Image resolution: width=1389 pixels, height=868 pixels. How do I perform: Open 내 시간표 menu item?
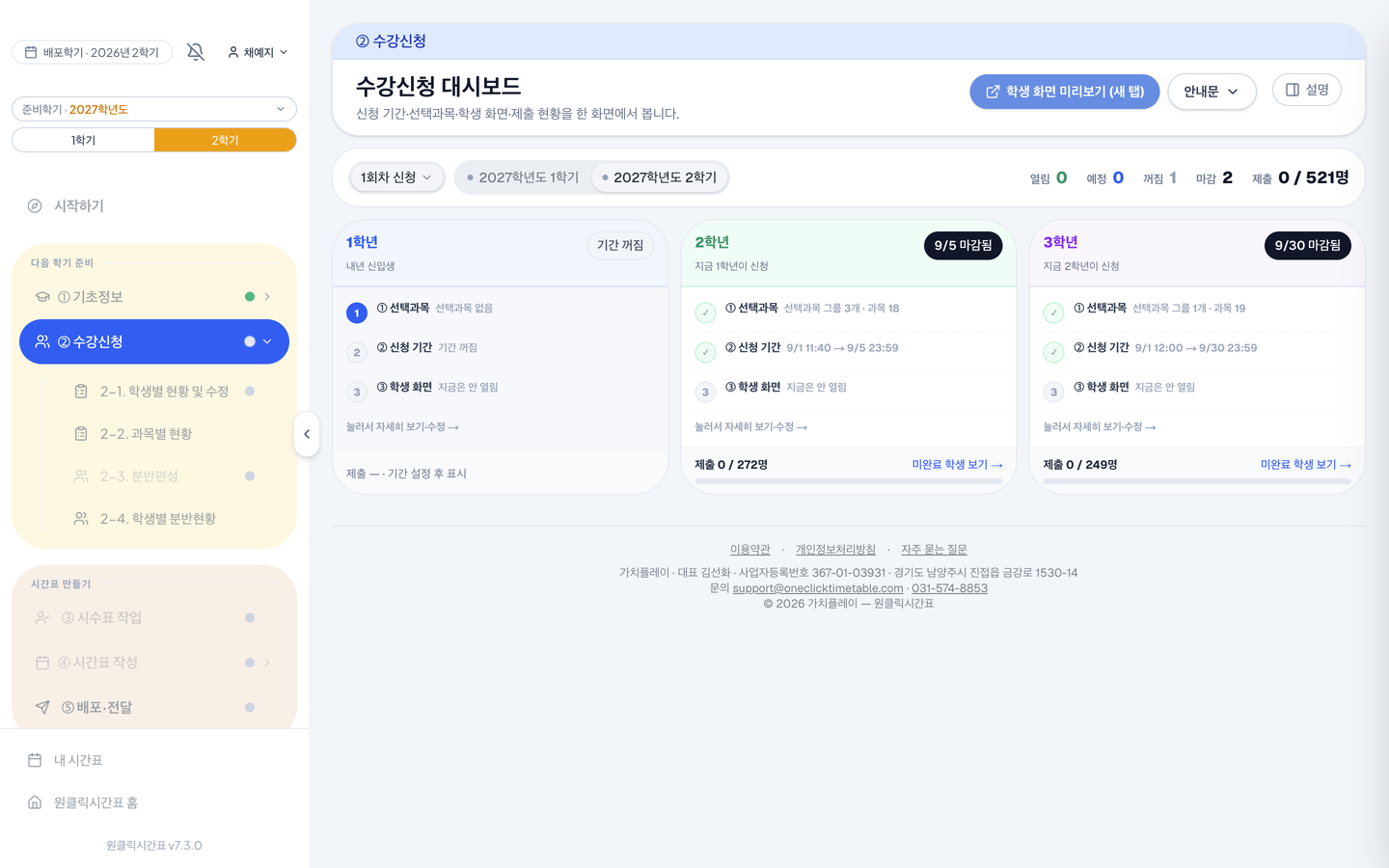tap(154, 760)
